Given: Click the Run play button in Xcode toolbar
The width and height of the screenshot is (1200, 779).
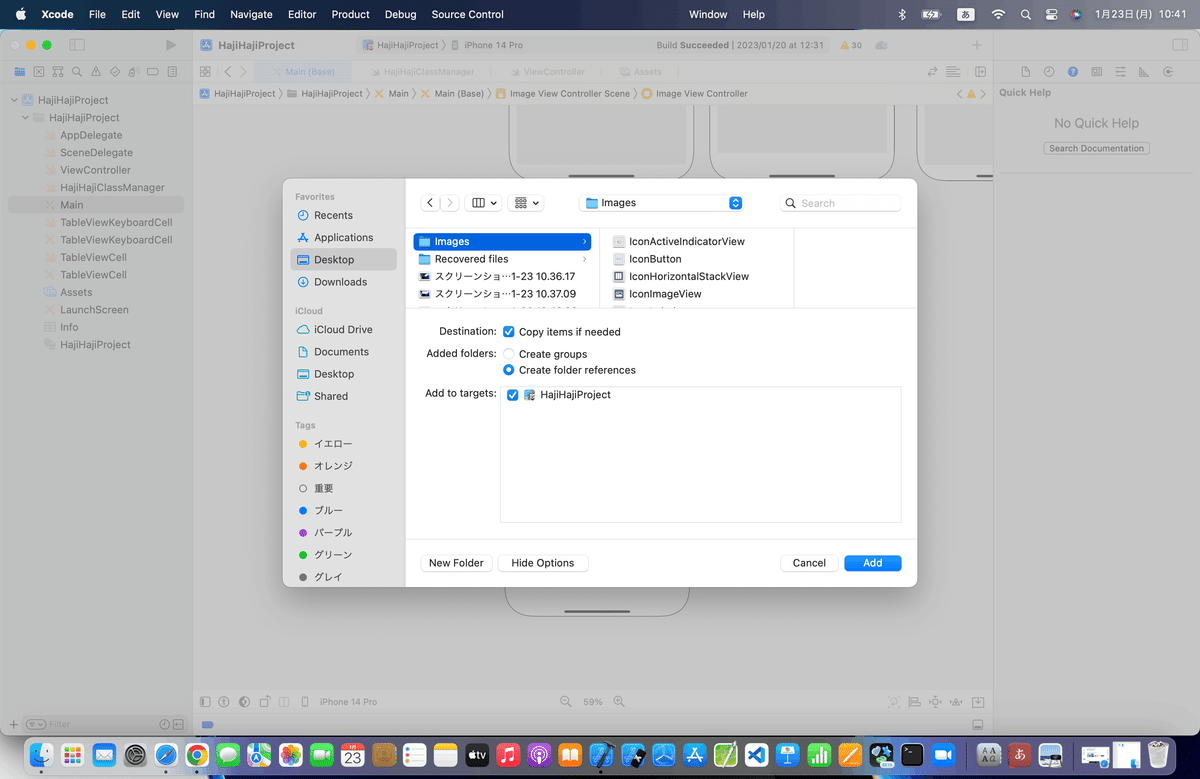Looking at the screenshot, I should pyautogui.click(x=171, y=45).
